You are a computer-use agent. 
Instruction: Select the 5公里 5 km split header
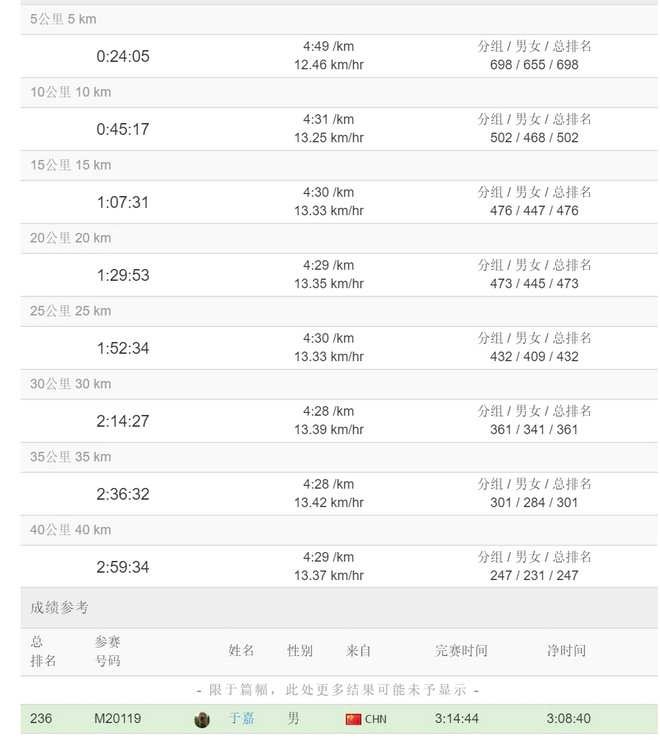[63, 19]
